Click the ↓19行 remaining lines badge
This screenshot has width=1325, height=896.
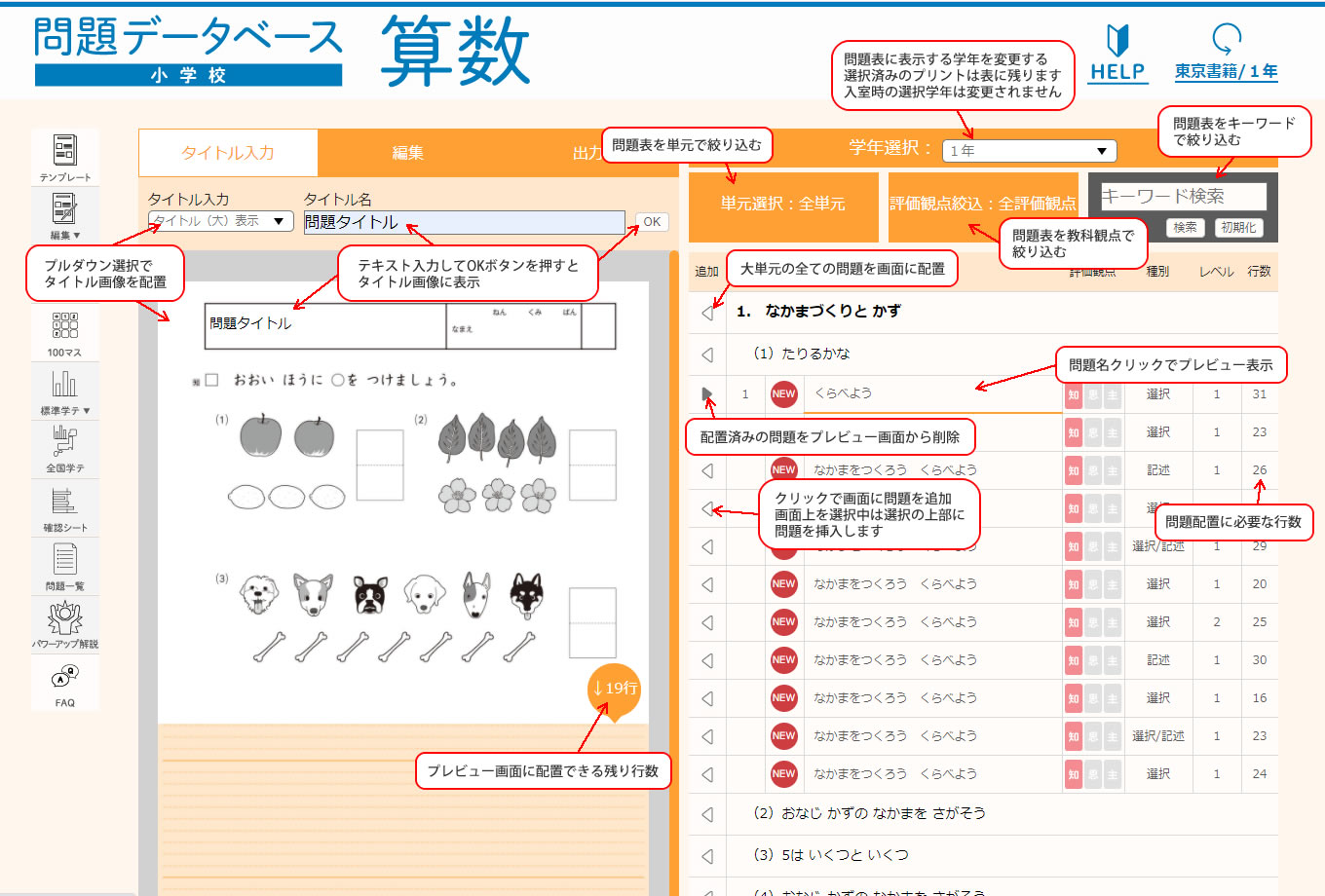(x=614, y=690)
